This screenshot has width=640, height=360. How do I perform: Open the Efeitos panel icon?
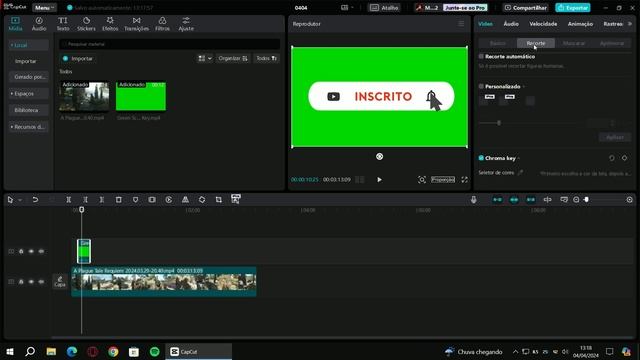[110, 24]
